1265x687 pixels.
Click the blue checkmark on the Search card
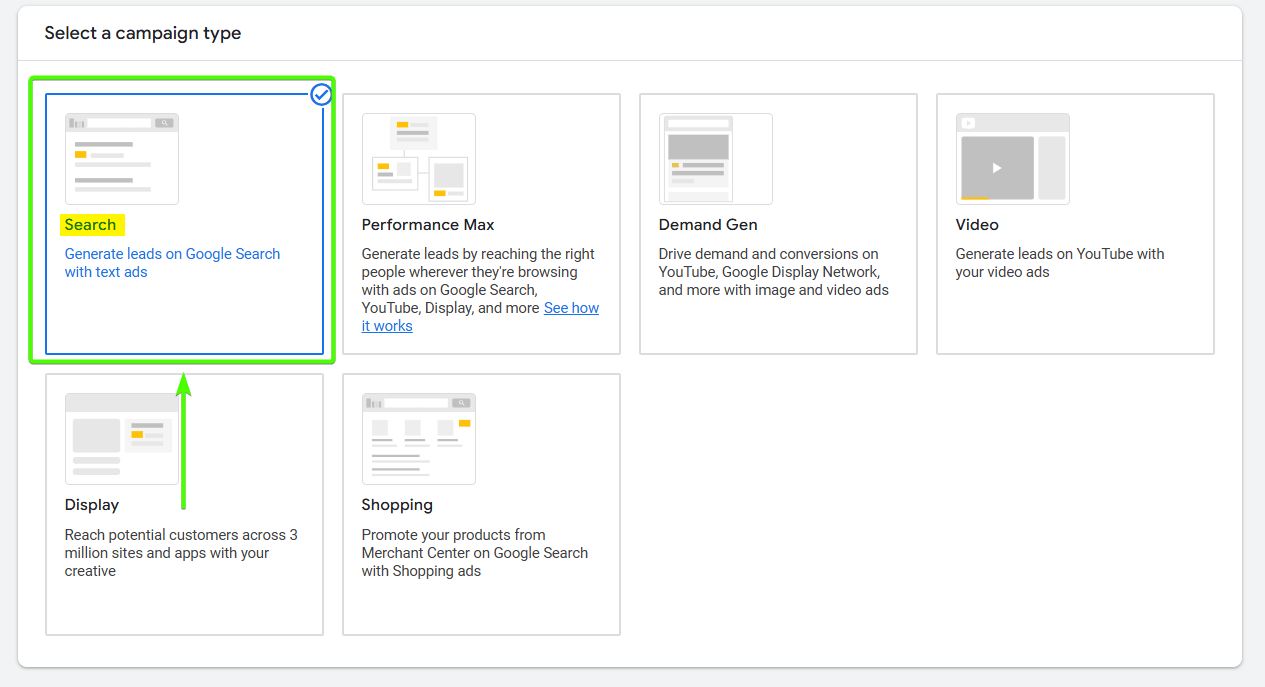tap(321, 95)
